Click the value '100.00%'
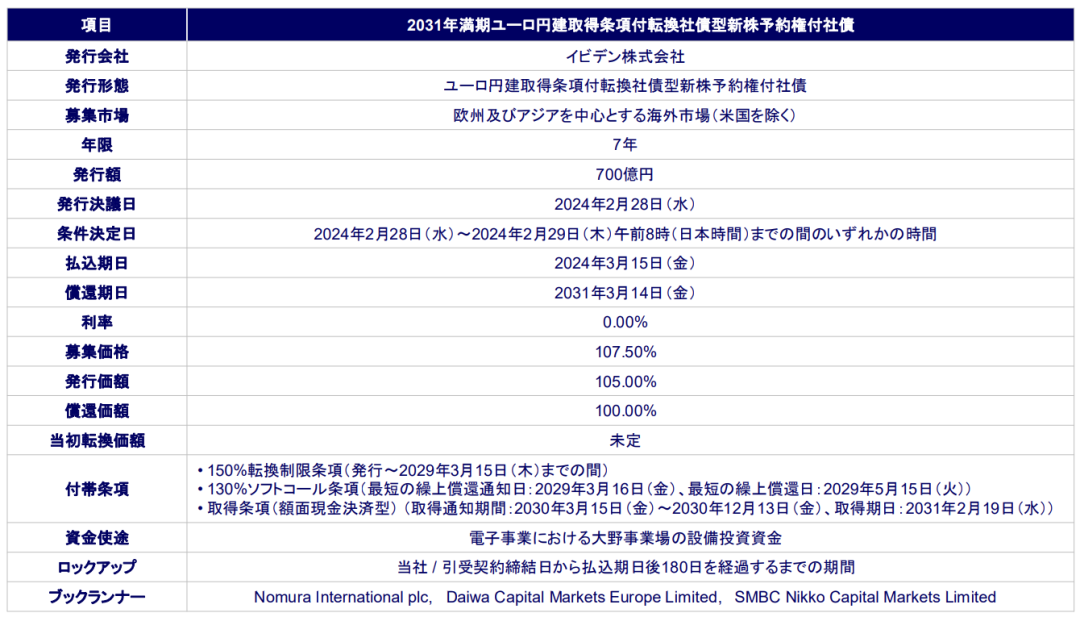The width and height of the screenshot is (1080, 617). (625, 411)
